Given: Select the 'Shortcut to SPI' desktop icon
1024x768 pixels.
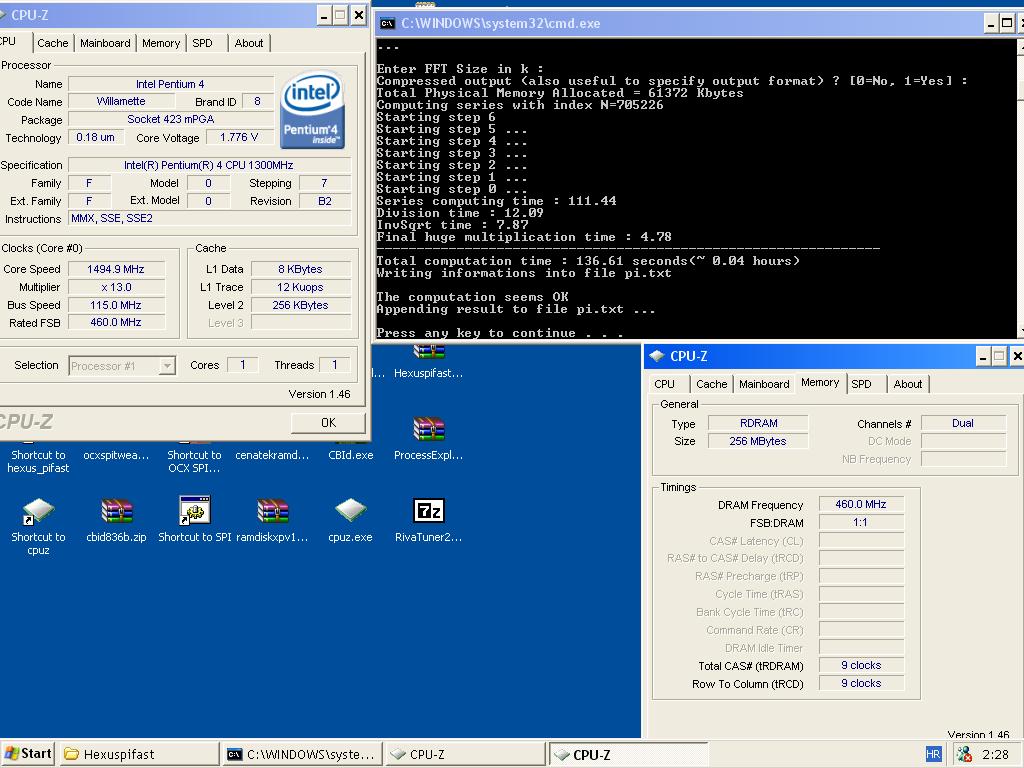Looking at the screenshot, I should 195,511.
